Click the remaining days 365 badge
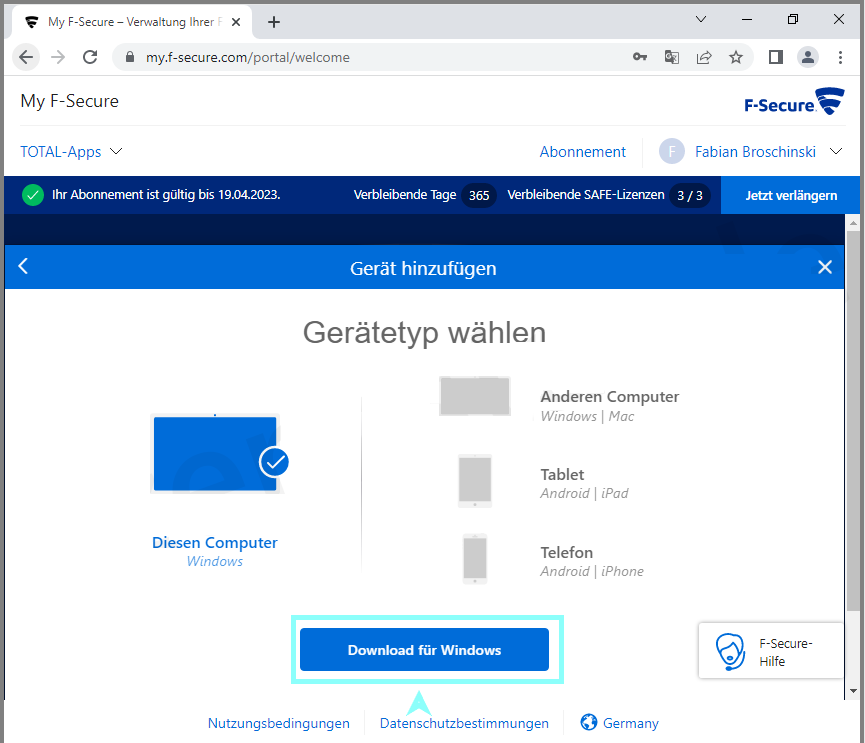 [x=479, y=195]
